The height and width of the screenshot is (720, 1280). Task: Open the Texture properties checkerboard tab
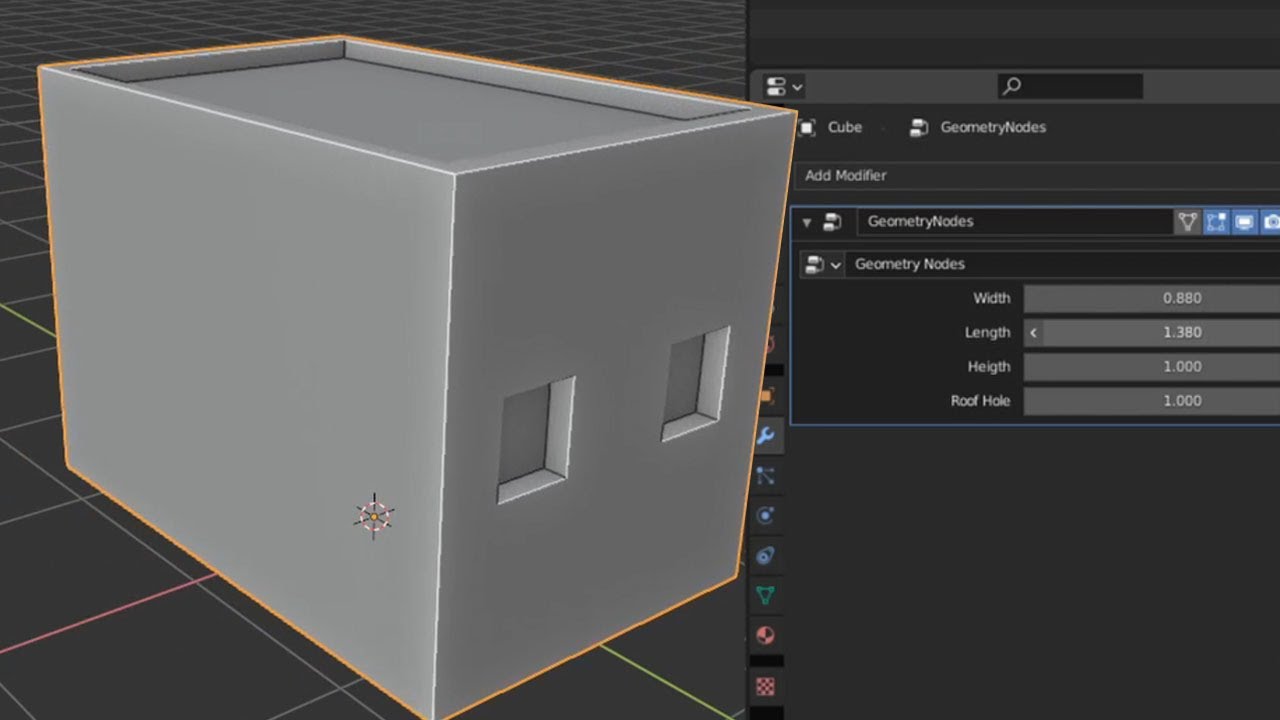[766, 686]
